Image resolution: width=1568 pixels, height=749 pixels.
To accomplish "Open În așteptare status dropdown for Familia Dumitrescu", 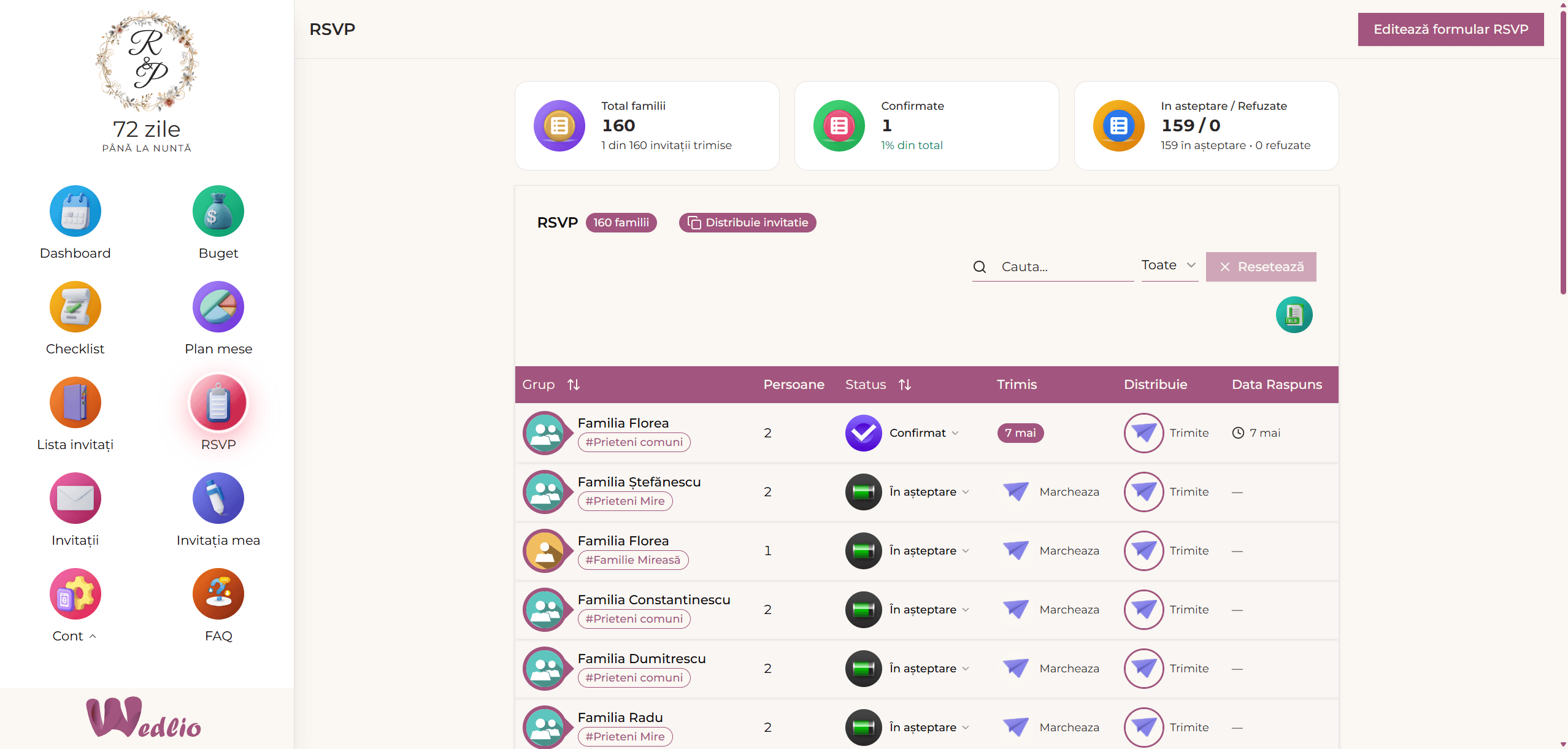I will [x=929, y=669].
